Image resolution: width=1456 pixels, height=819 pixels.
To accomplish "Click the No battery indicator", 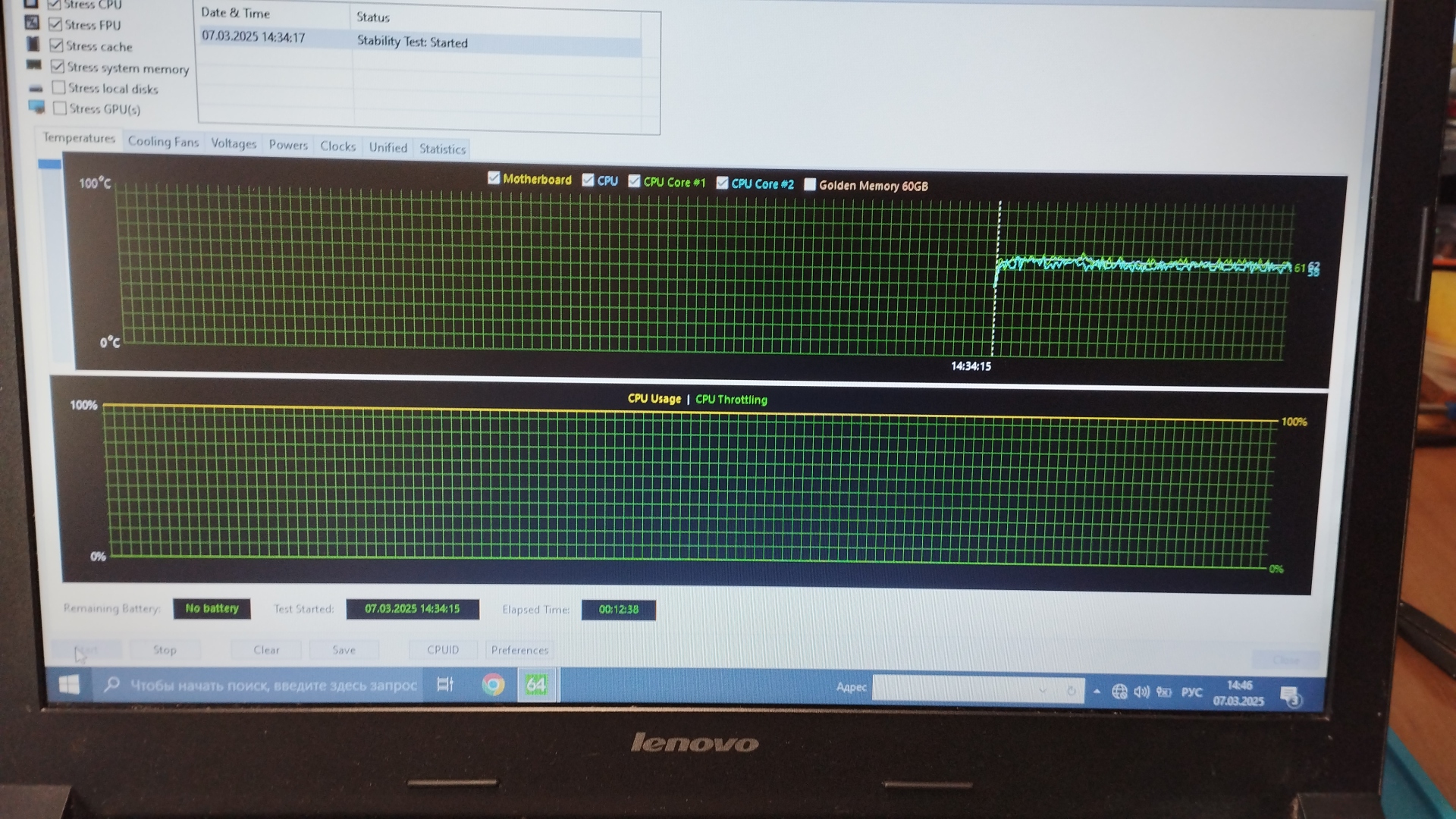I will pos(212,608).
